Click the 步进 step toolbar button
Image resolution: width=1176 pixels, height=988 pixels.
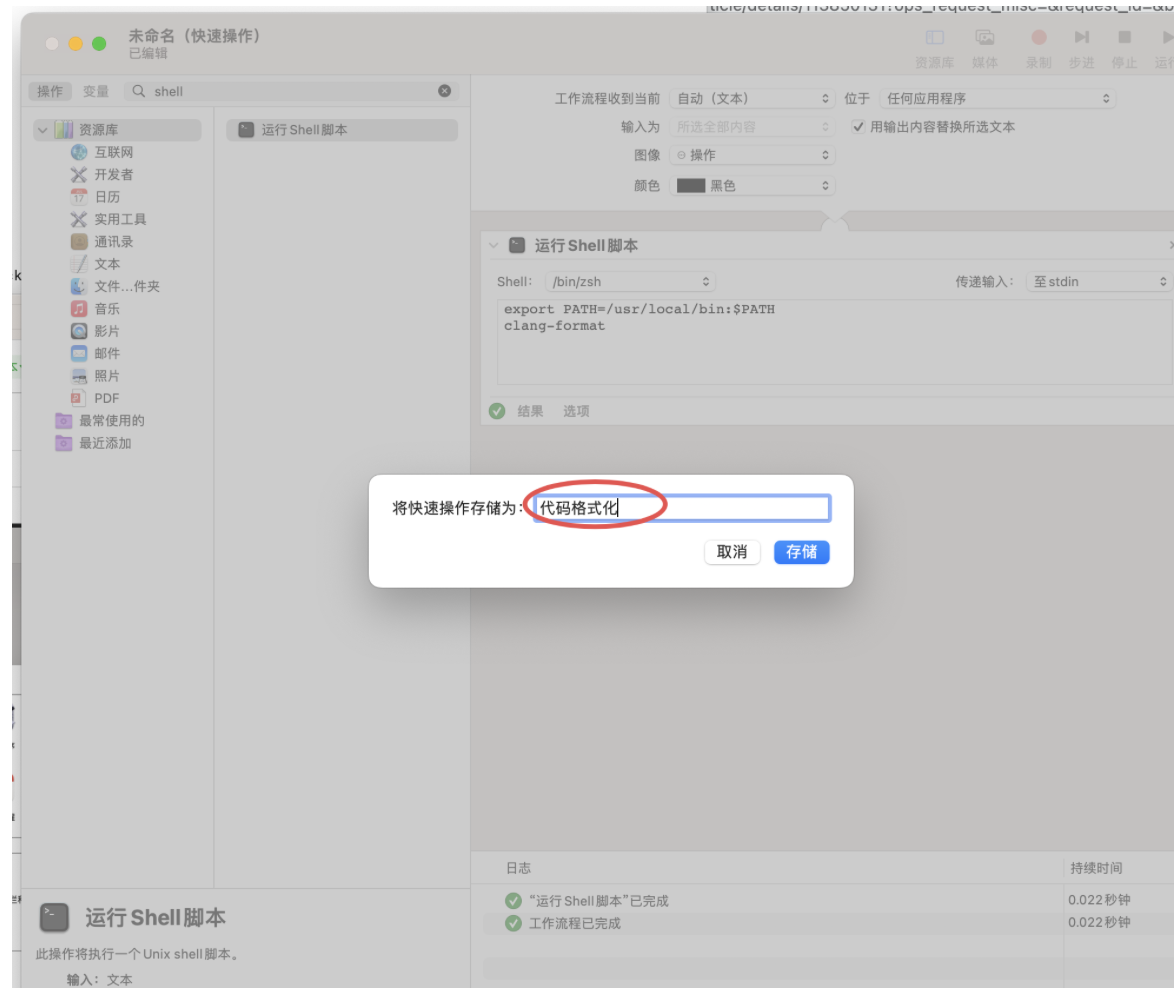pyautogui.click(x=1082, y=38)
